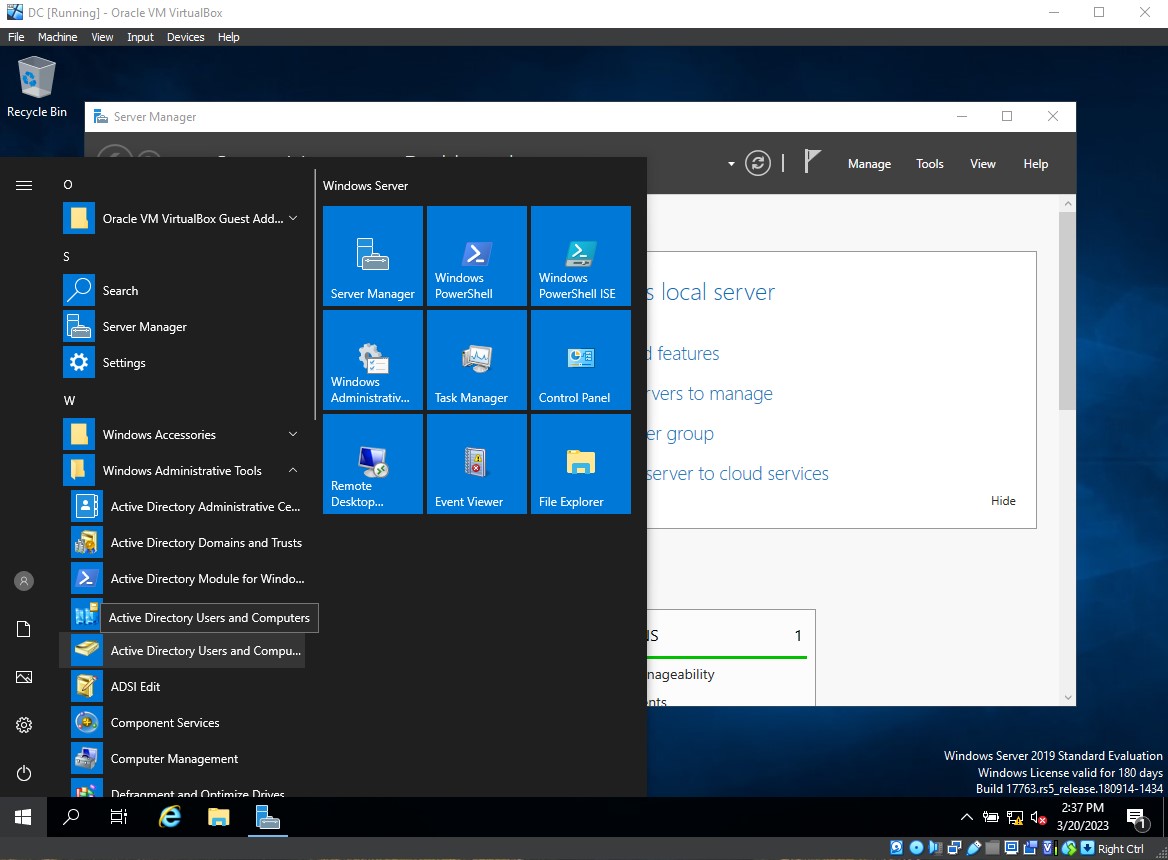Open the Server Manager breadcrumb dropdown arrow
1168x860 pixels.
pos(731,164)
